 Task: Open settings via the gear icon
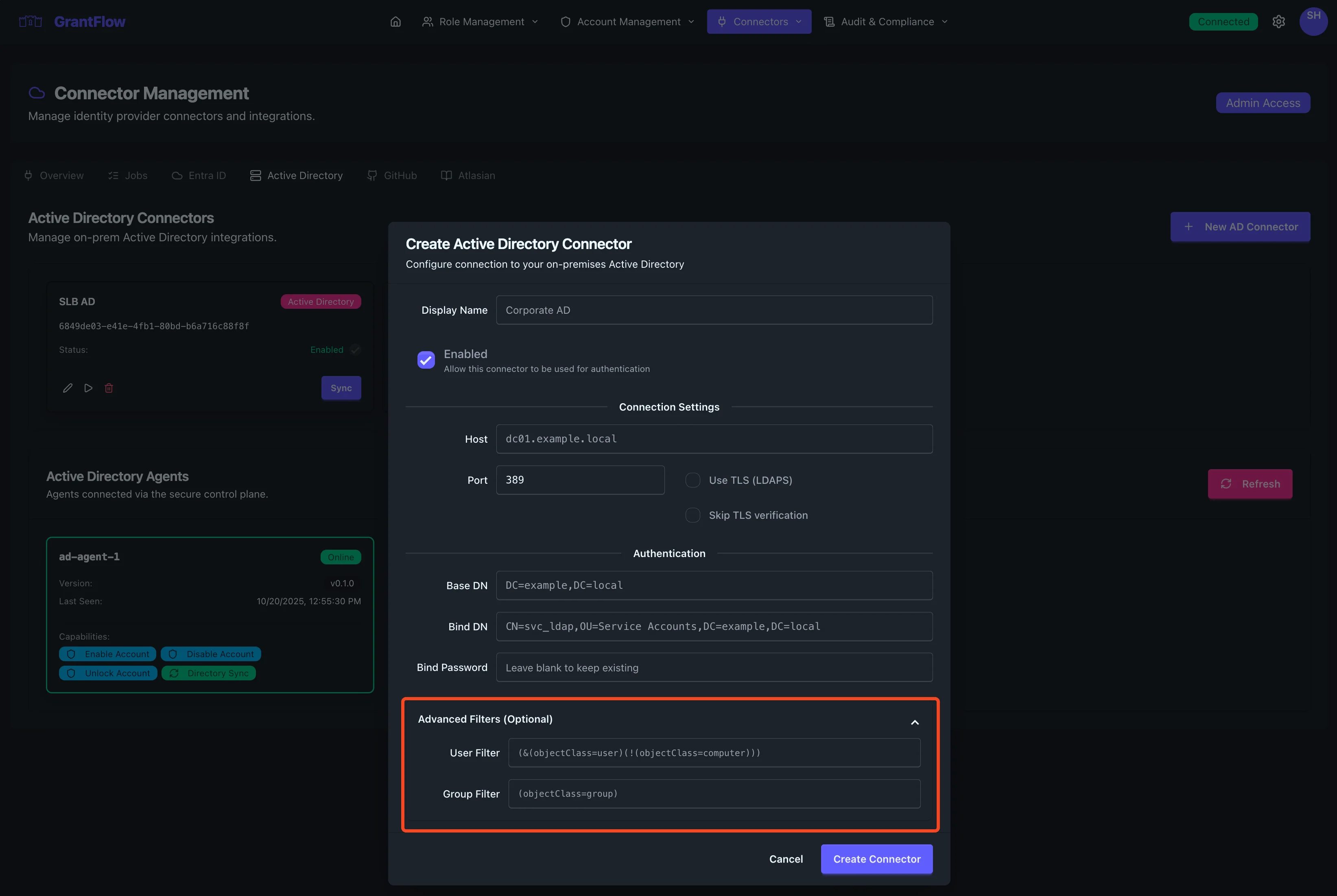(1279, 21)
